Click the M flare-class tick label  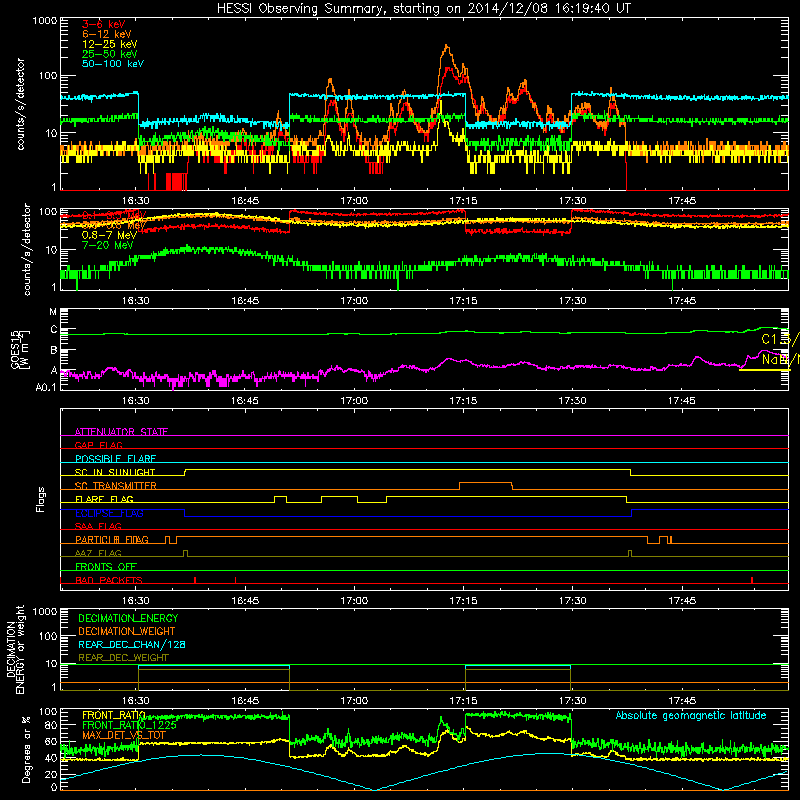click(53, 312)
